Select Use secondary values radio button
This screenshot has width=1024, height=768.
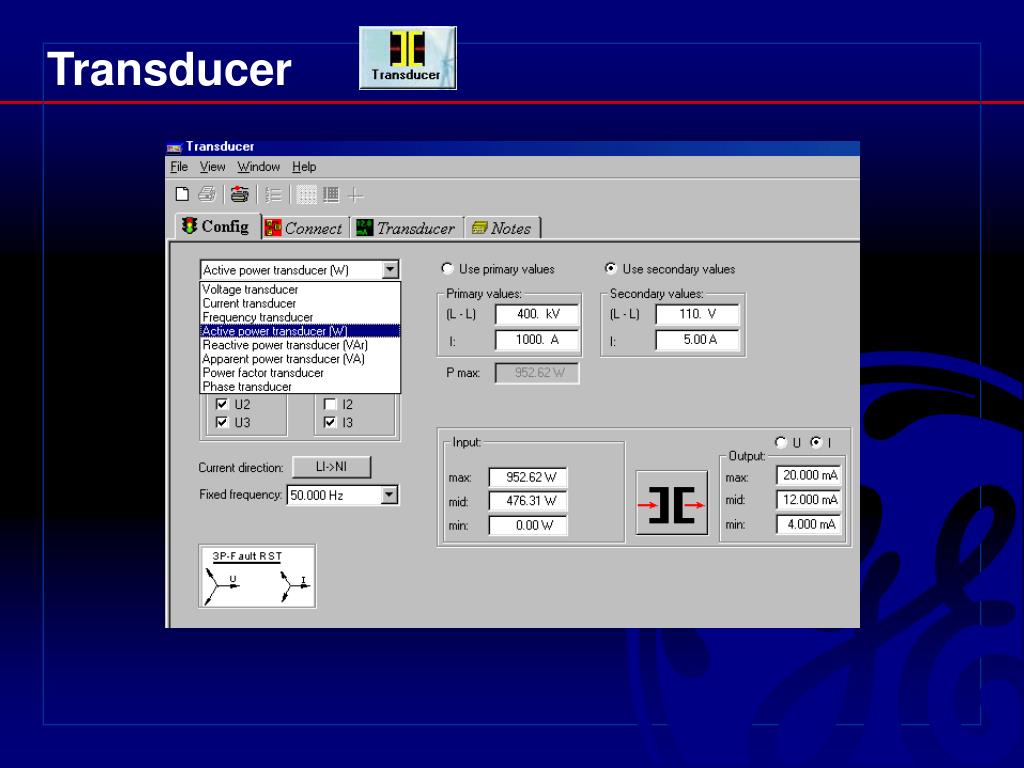tap(611, 268)
